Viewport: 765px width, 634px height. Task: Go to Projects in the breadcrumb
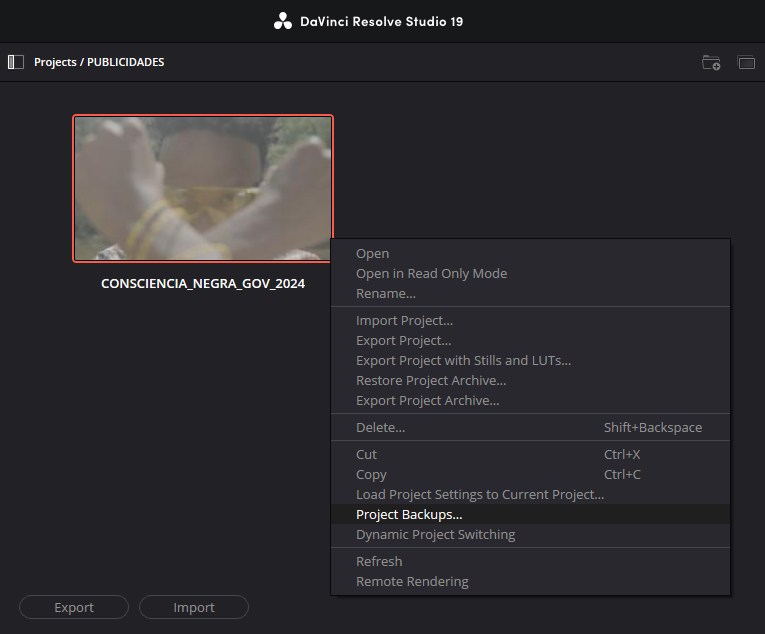[x=55, y=62]
